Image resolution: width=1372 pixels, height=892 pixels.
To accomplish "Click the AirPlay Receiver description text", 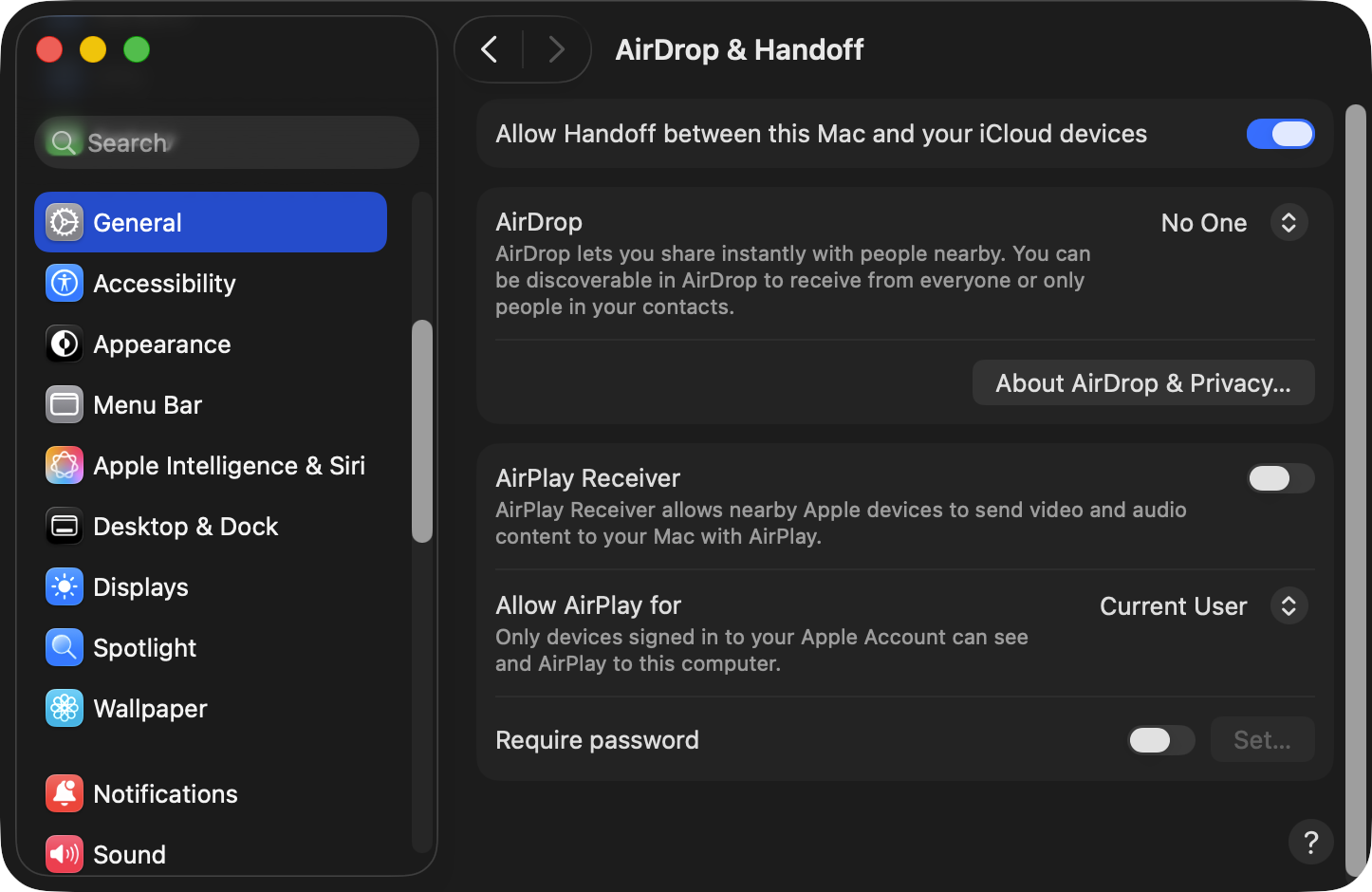I will [841, 523].
